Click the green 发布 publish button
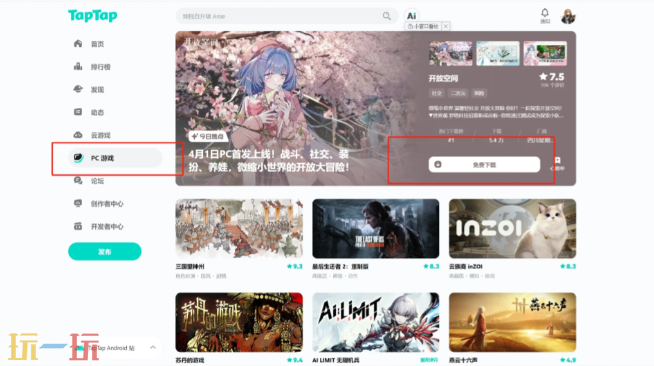Viewport: 654px width, 366px height. 105,252
